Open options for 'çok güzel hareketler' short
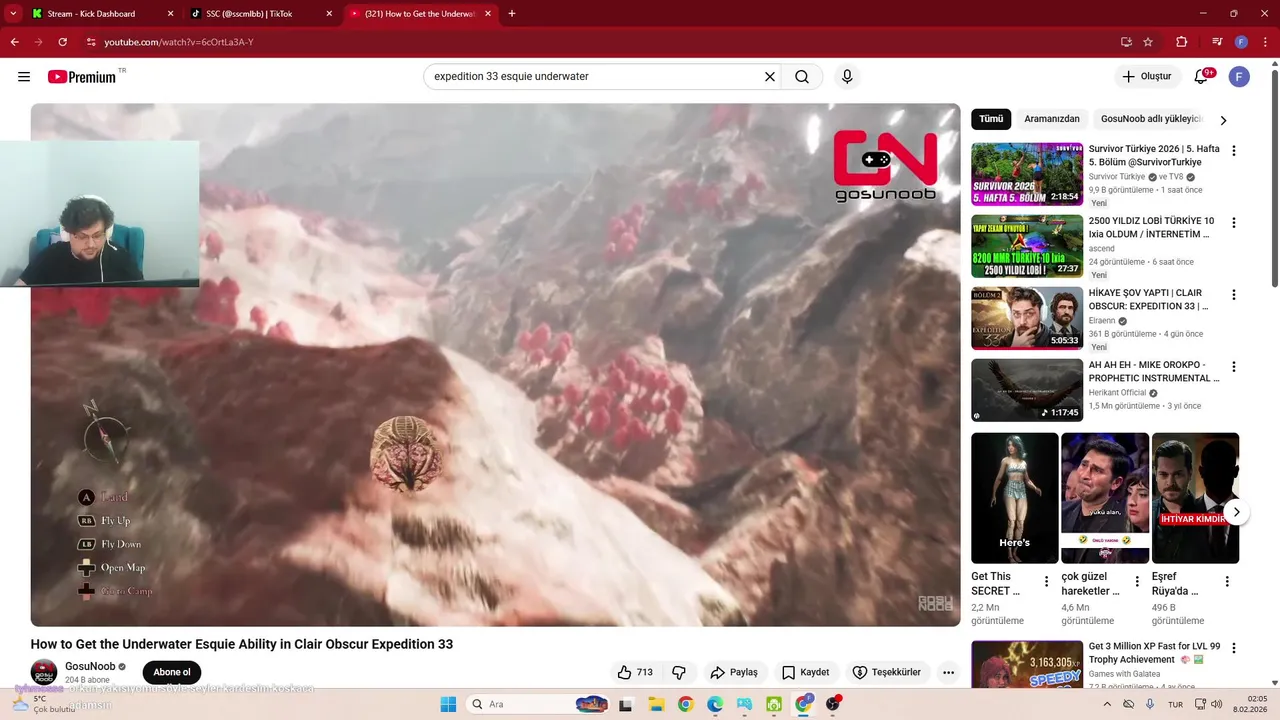The image size is (1280, 720). point(1137,581)
